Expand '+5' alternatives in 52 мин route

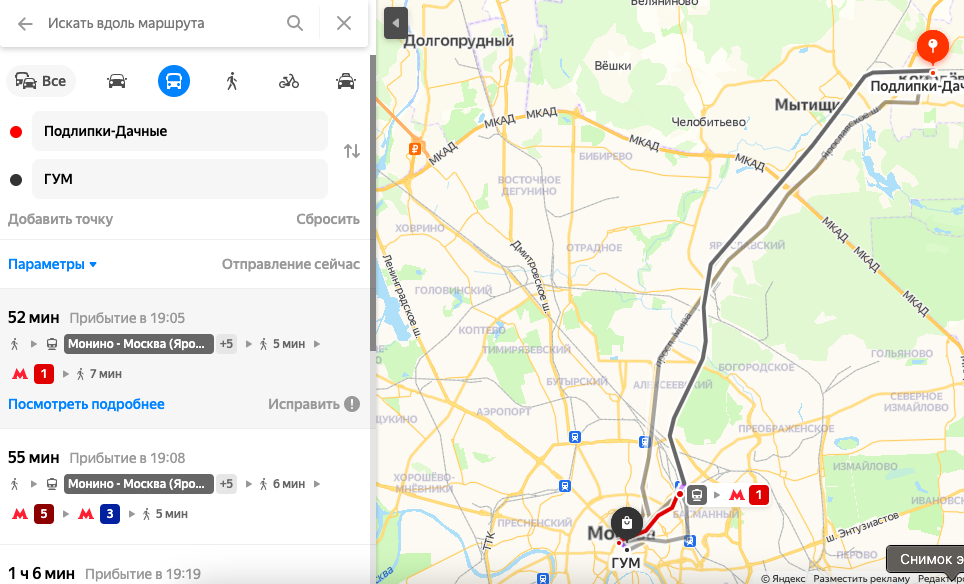pos(227,344)
